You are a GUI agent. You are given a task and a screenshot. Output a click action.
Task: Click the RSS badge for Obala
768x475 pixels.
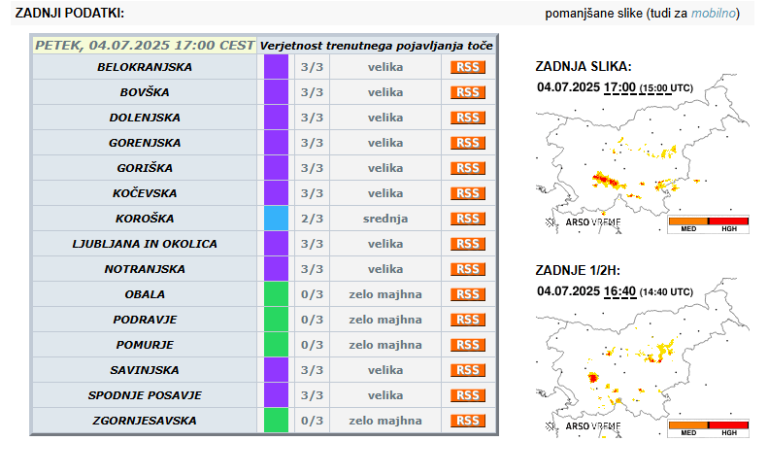click(468, 294)
